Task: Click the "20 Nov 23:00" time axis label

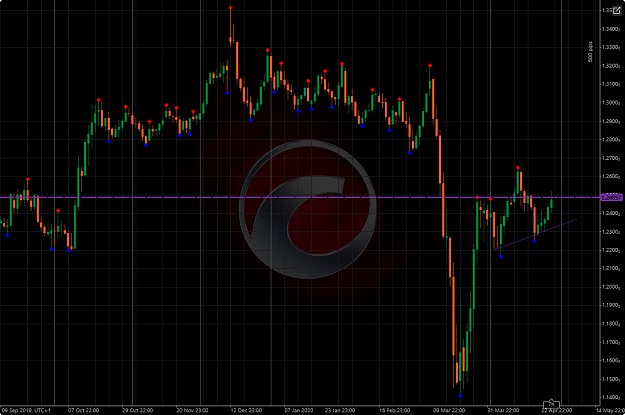Action: (x=192, y=410)
